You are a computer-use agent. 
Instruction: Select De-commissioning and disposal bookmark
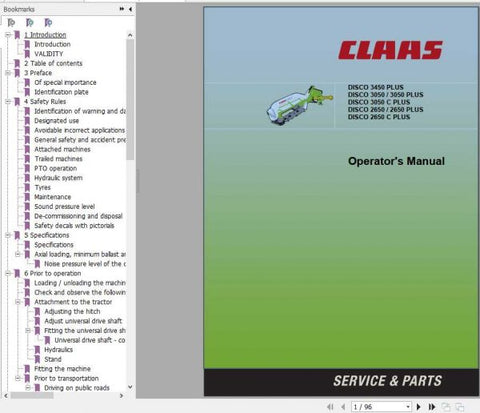tap(78, 216)
